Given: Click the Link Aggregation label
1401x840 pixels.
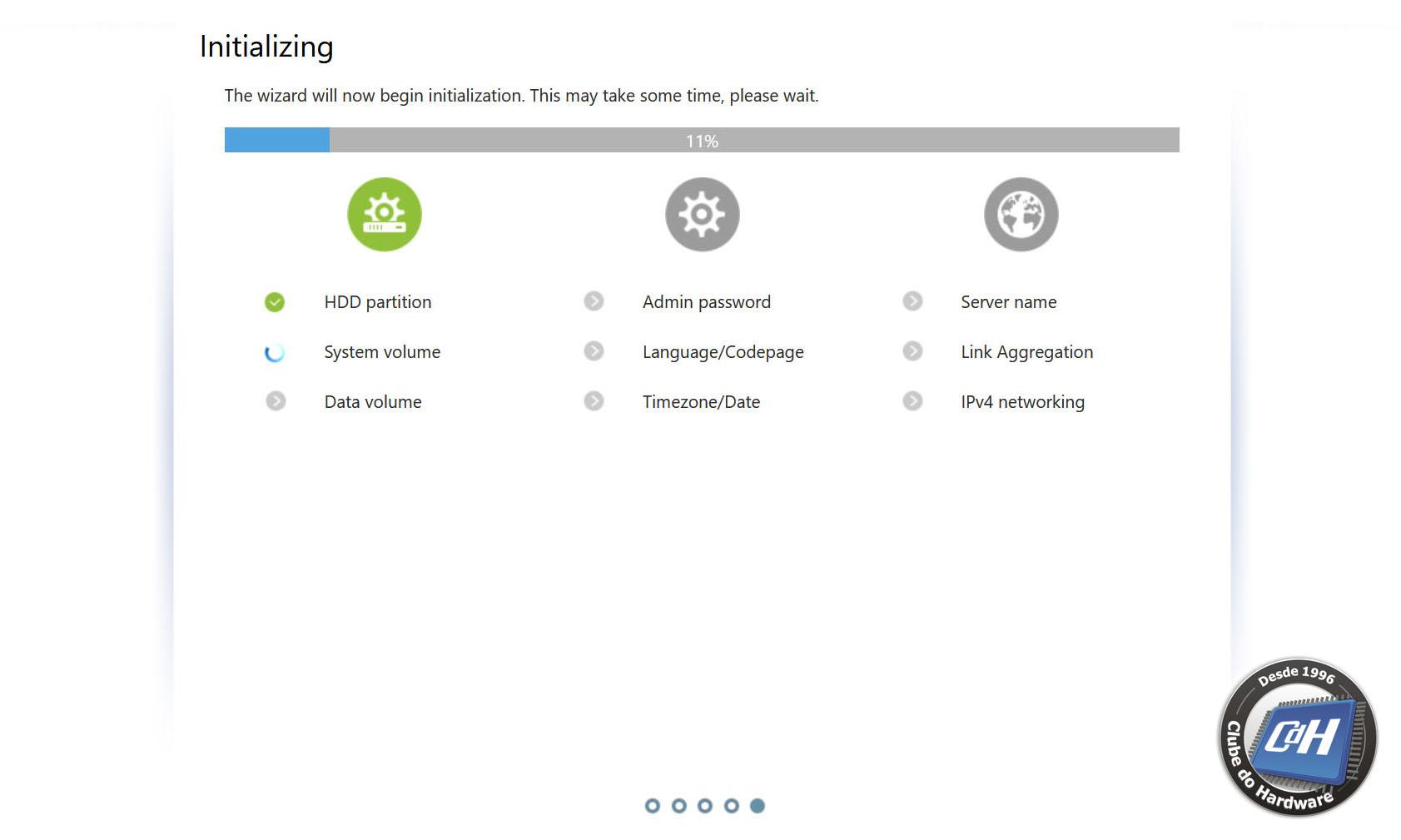Looking at the screenshot, I should click(x=1027, y=352).
